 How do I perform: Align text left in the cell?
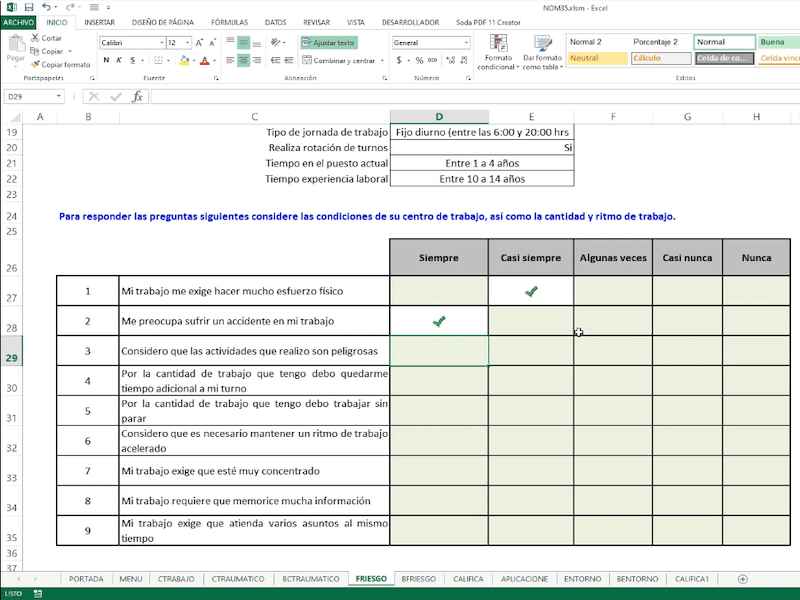(231, 60)
